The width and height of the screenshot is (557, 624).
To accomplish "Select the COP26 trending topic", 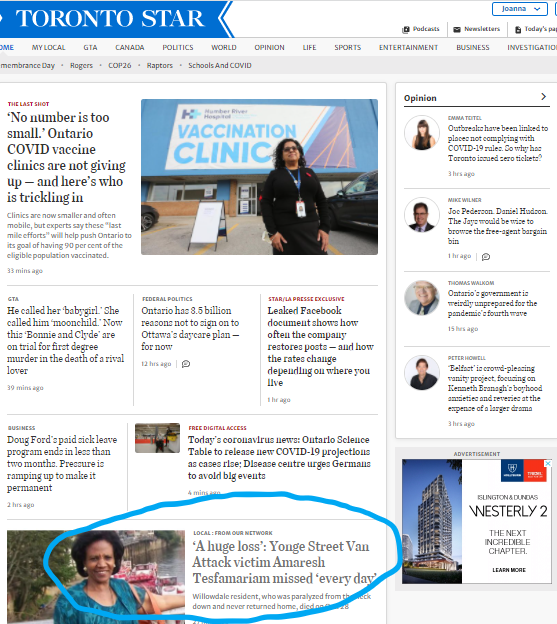I will pos(120,65).
